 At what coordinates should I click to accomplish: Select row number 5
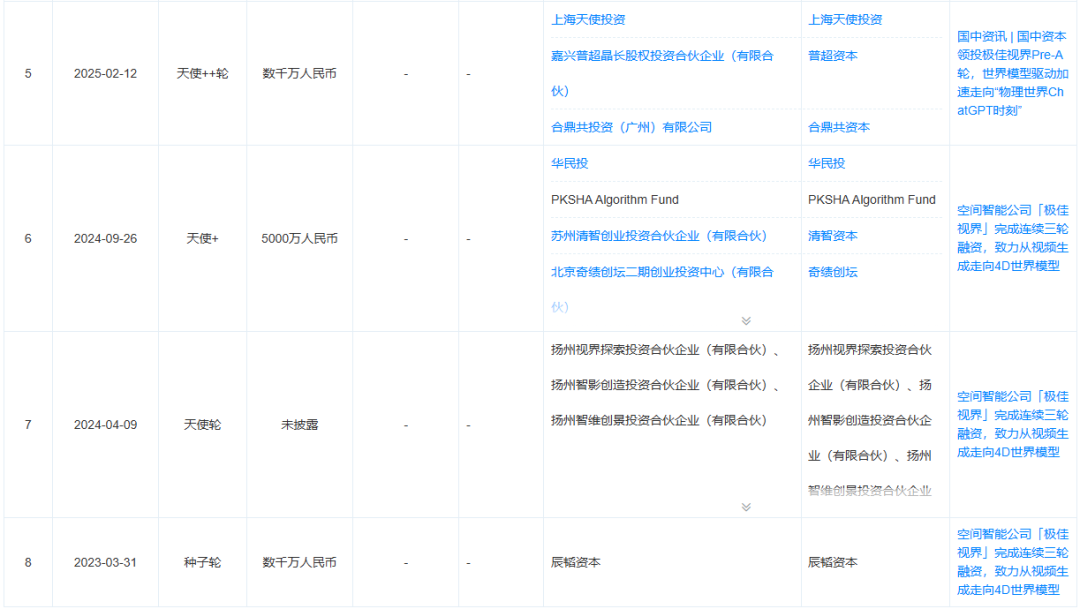click(x=28, y=74)
